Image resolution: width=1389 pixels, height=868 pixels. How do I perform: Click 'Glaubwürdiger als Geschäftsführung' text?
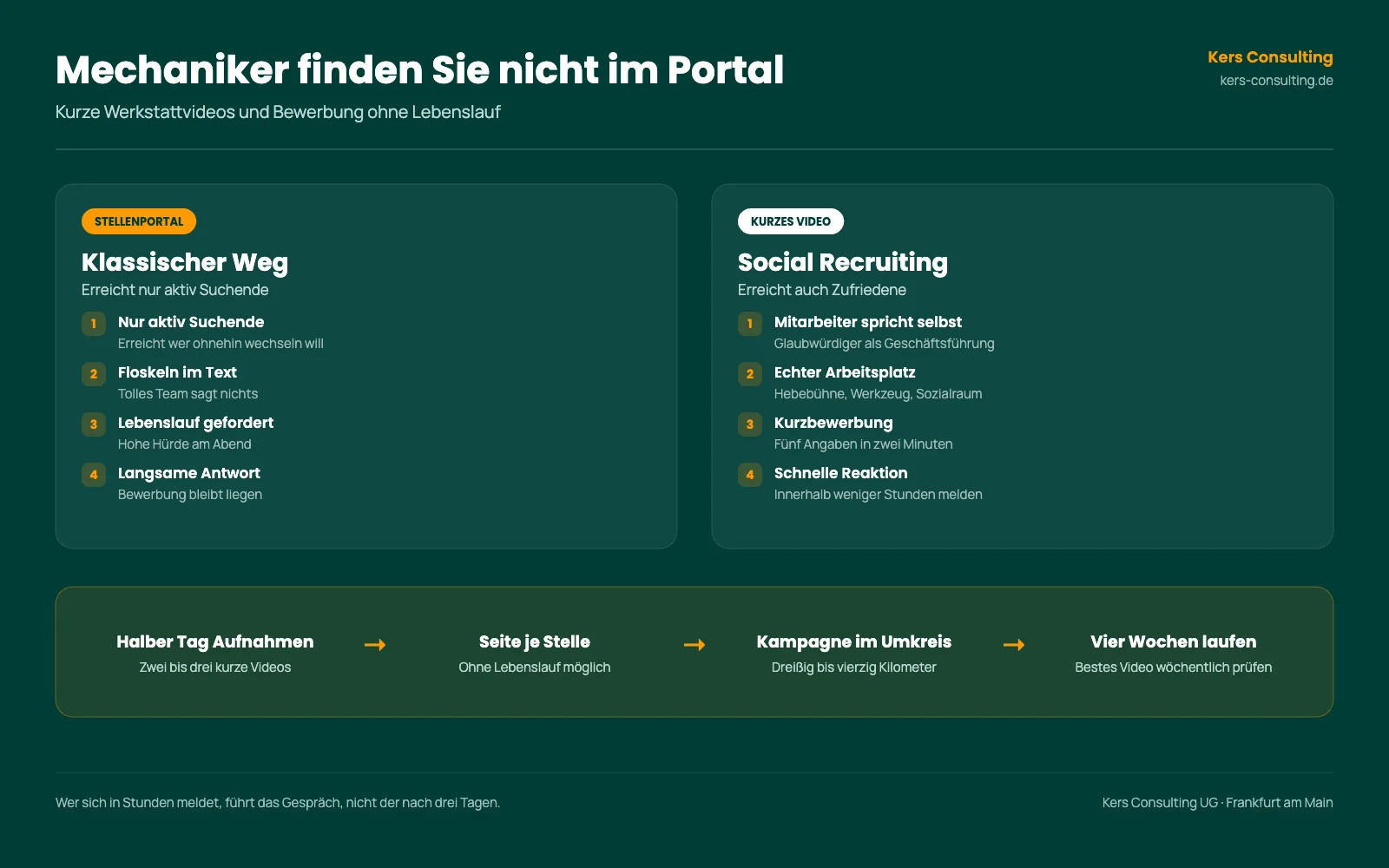click(885, 344)
